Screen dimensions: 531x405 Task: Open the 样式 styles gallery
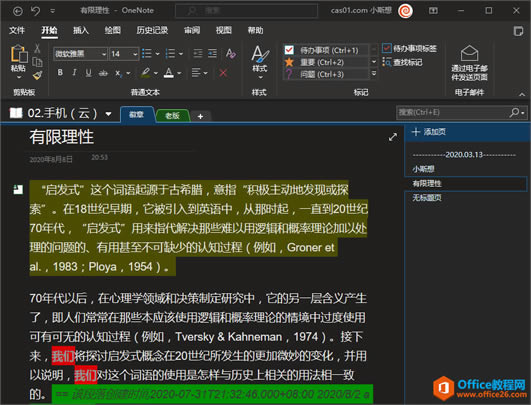click(260, 63)
